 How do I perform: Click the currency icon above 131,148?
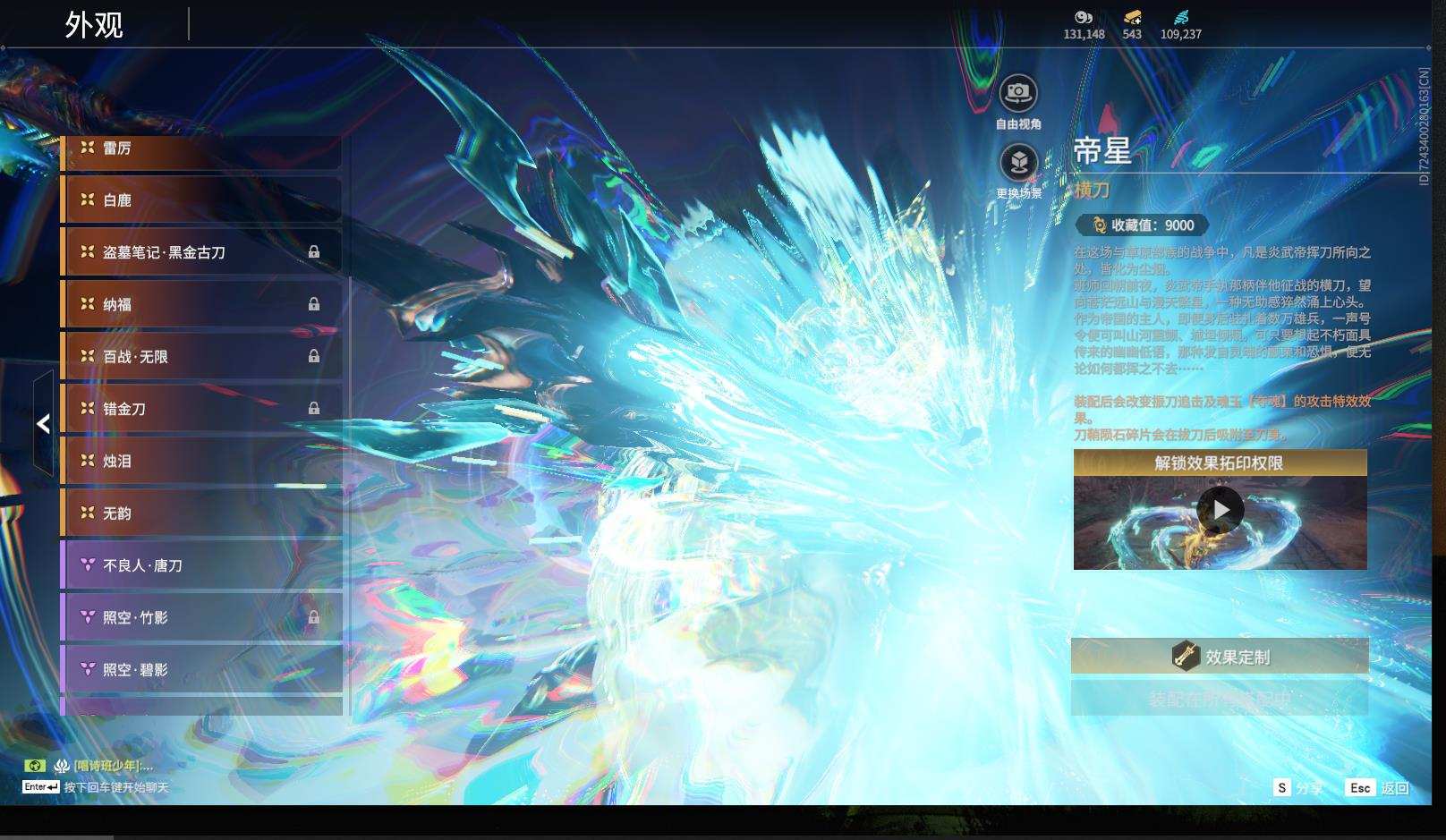pos(1084,17)
